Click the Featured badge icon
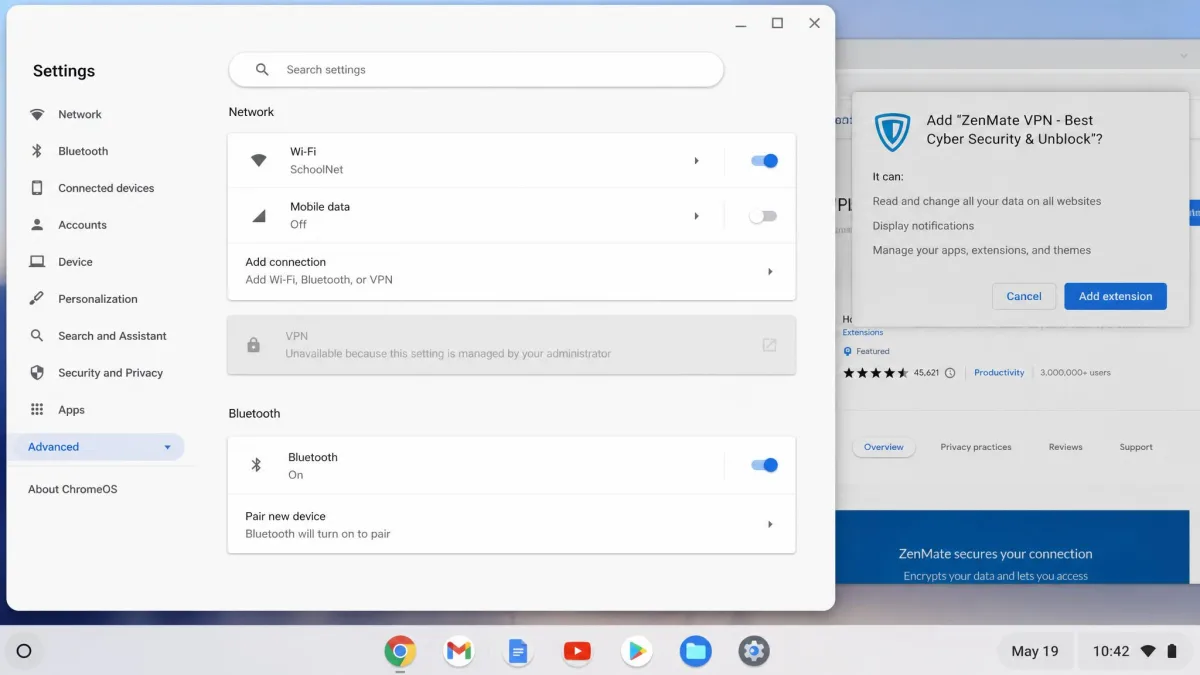Screen dimensions: 1200x675 (848, 352)
